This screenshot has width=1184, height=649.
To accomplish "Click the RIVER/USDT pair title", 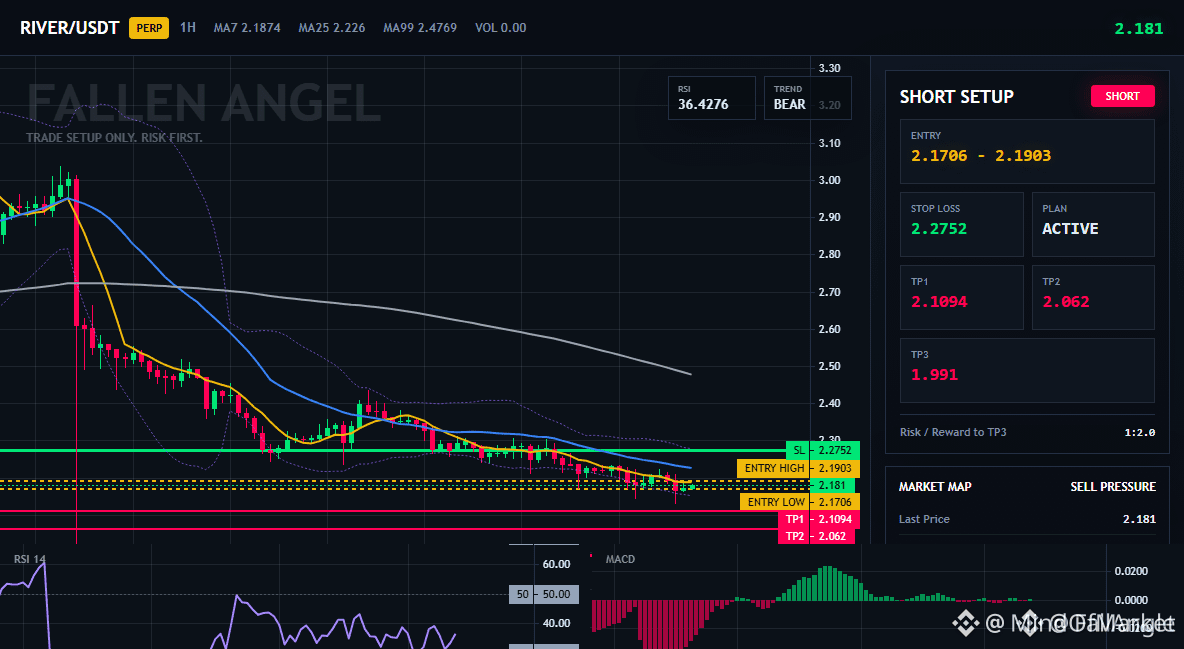I will click(69, 28).
